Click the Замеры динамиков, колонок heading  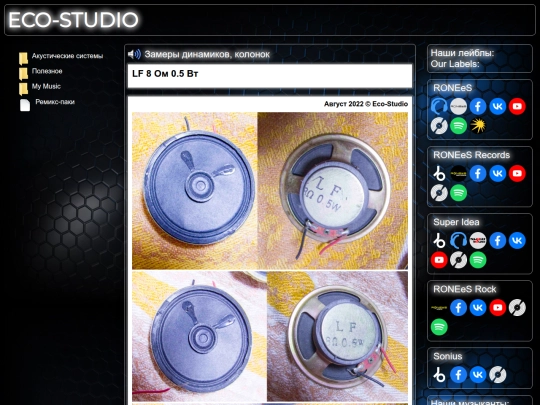(207, 54)
